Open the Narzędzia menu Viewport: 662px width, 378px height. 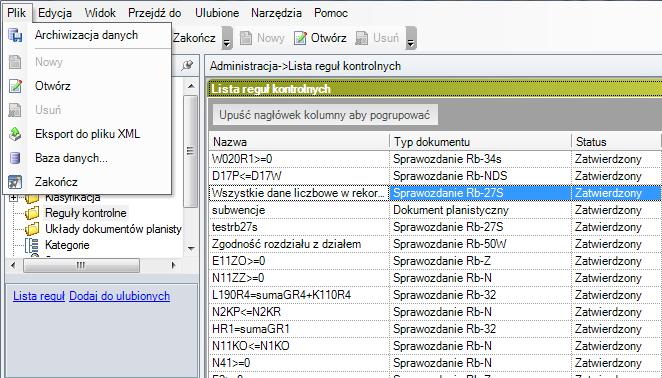click(277, 13)
